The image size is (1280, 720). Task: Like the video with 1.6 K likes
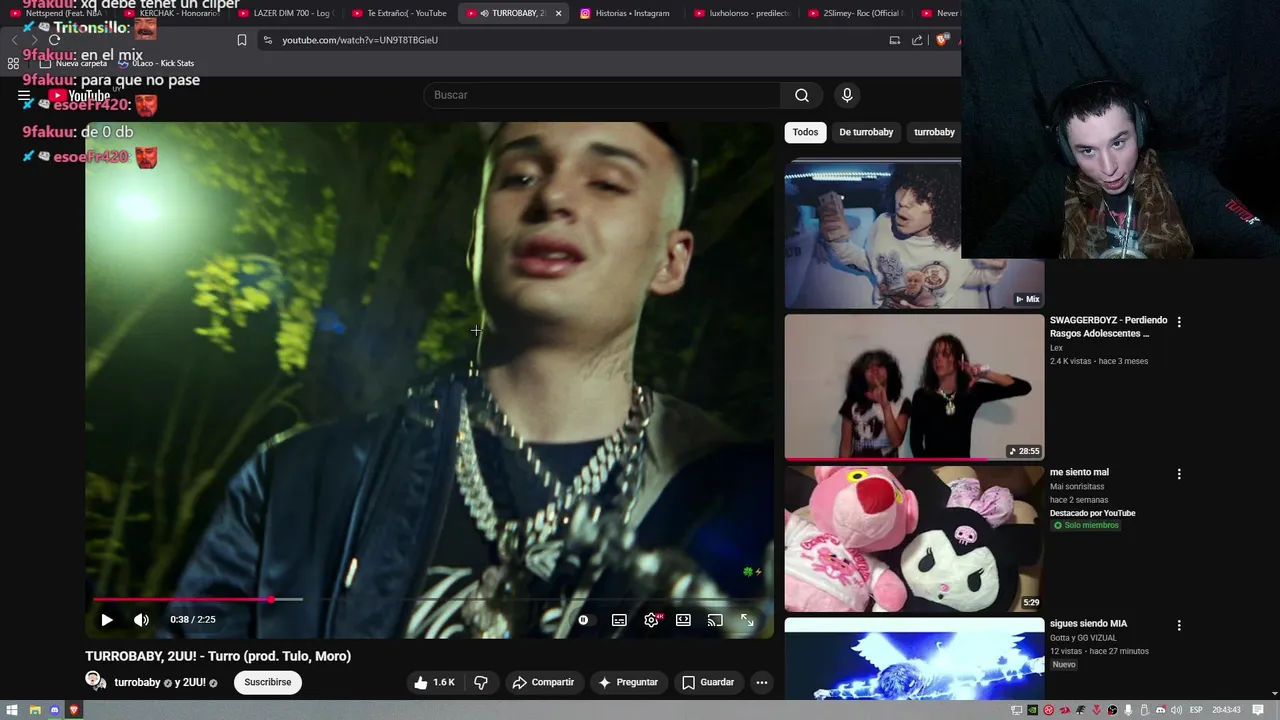(x=434, y=682)
